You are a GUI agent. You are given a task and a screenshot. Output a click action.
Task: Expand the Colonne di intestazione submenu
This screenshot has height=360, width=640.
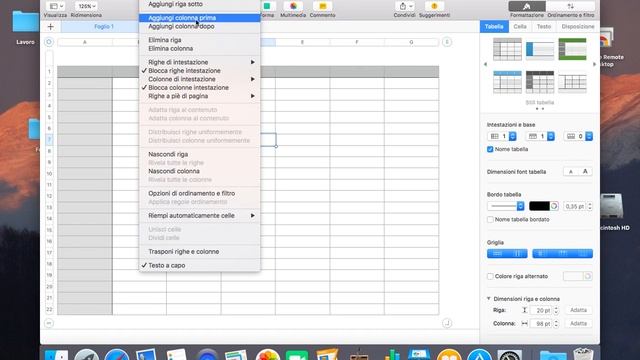199,79
